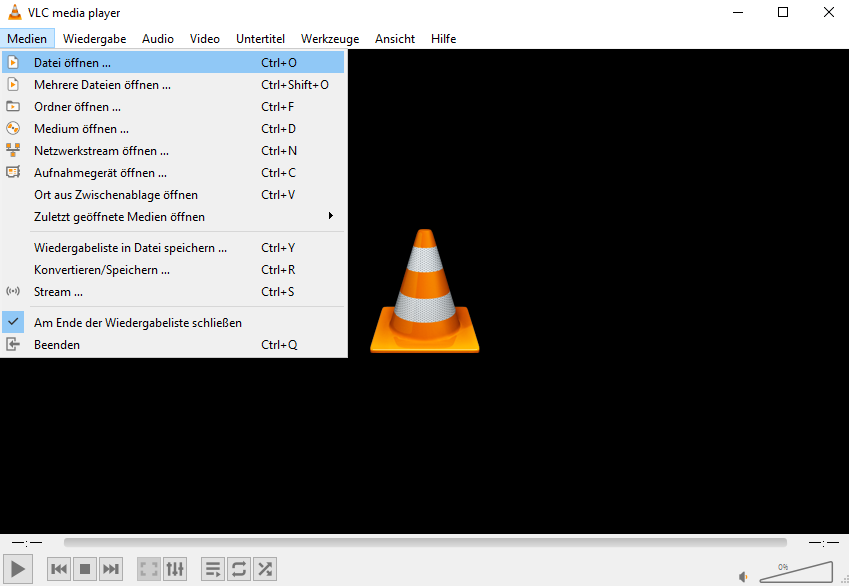Enable loop playback mode
849x586 pixels.
[x=238, y=569]
